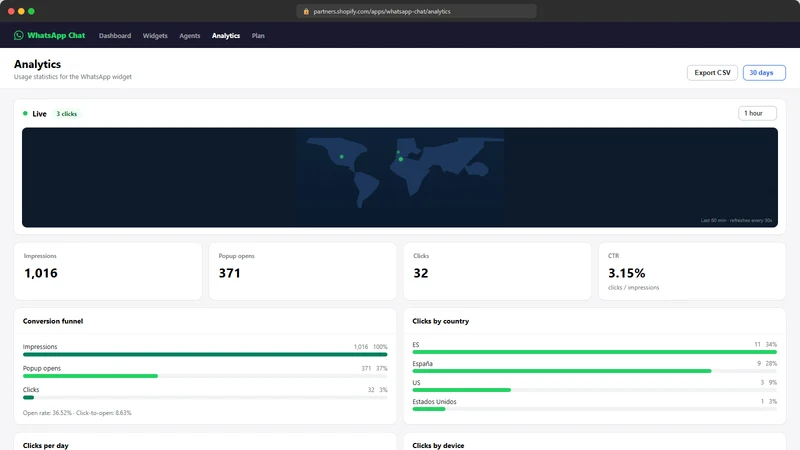Select the Popup opens 371 card
Viewport: 800px width, 450px height.
click(303, 271)
